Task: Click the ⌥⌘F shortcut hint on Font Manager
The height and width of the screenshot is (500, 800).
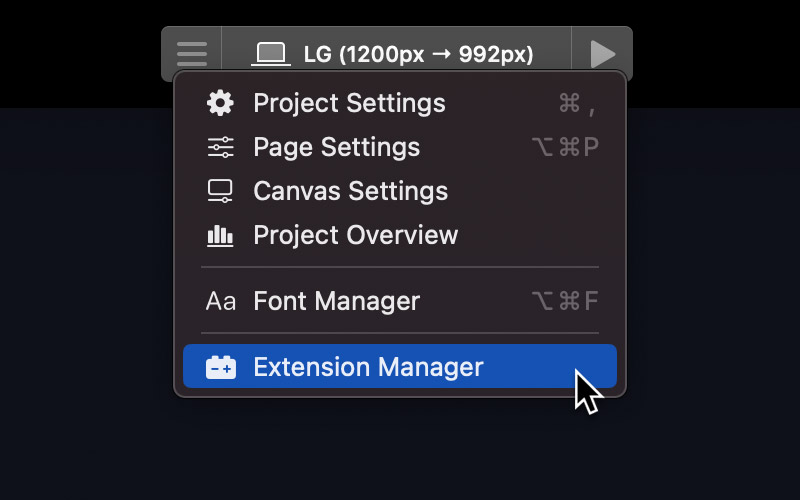Action: pyautogui.click(x=565, y=301)
